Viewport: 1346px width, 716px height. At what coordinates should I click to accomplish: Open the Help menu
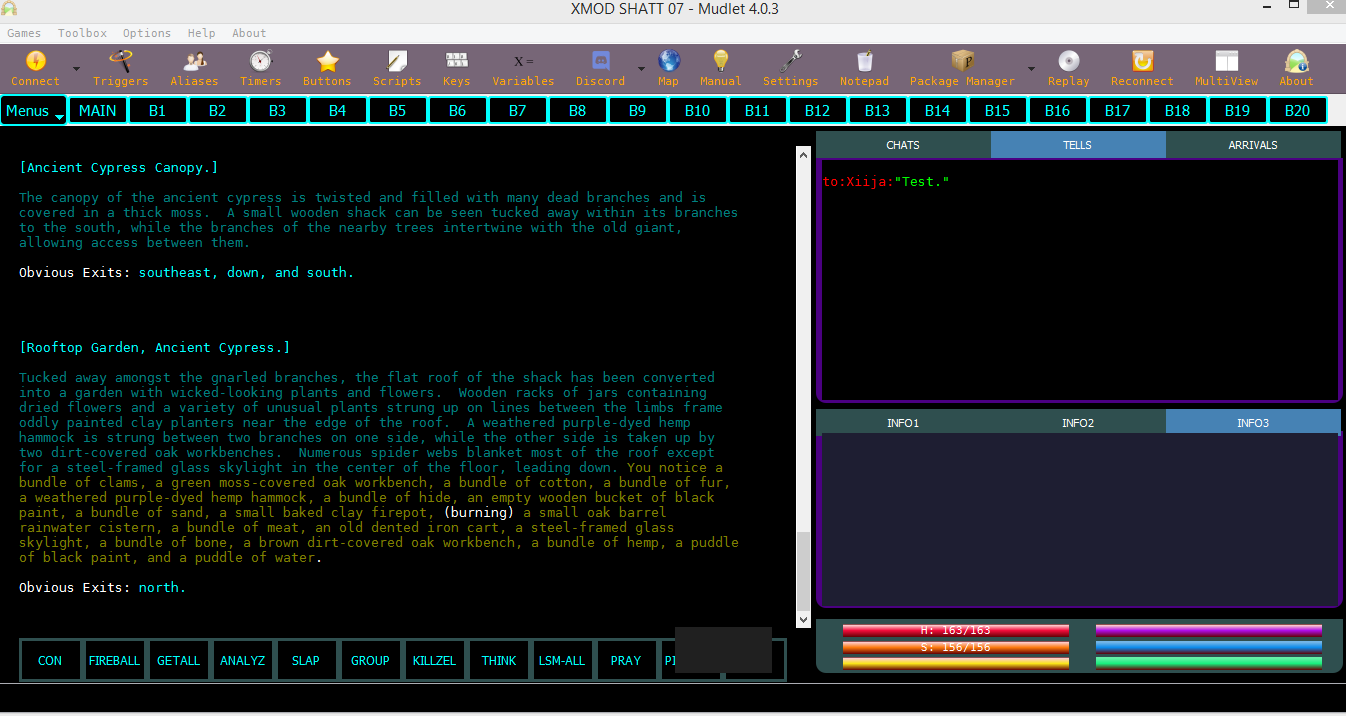coord(201,33)
